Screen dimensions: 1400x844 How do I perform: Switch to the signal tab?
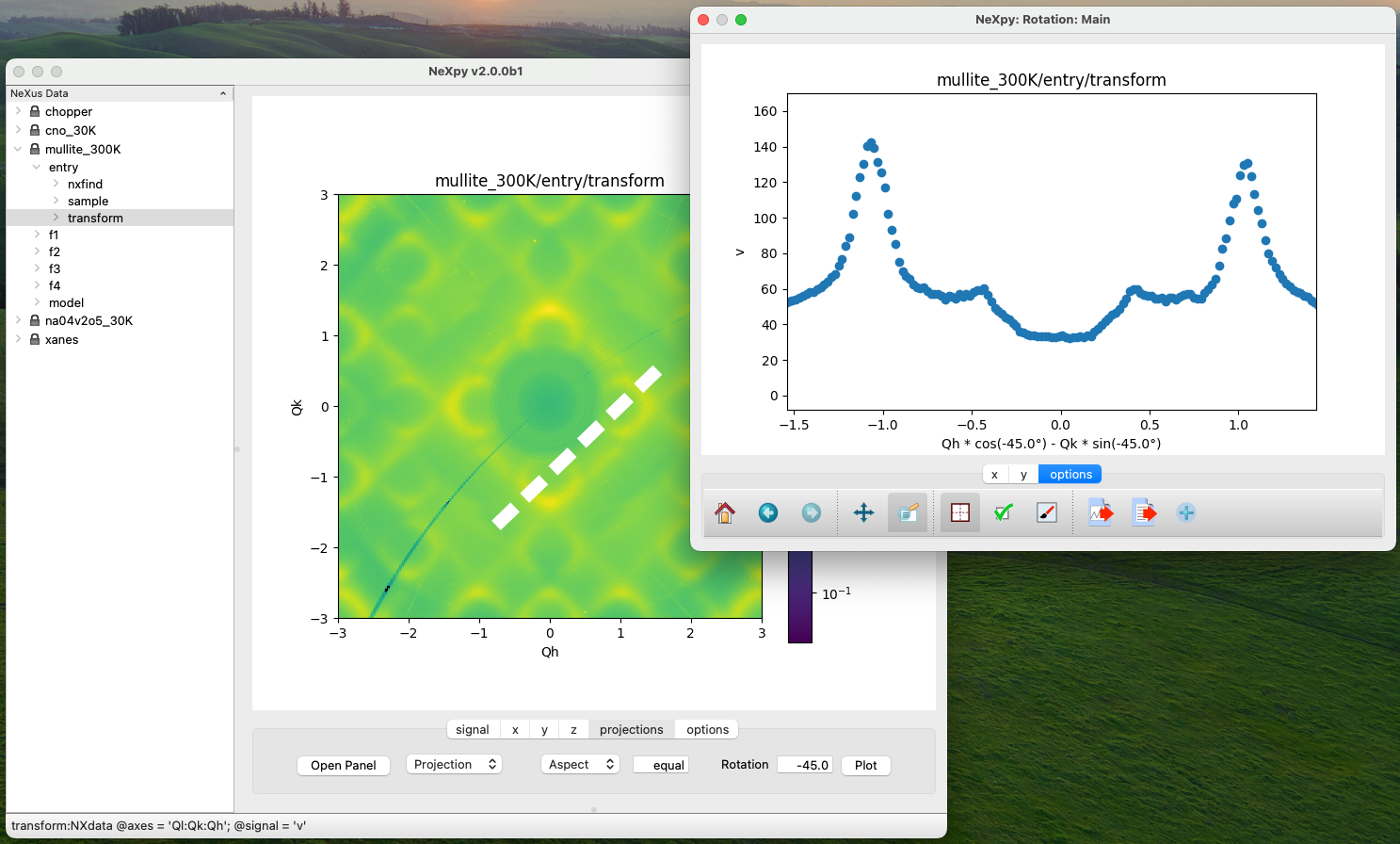472,729
